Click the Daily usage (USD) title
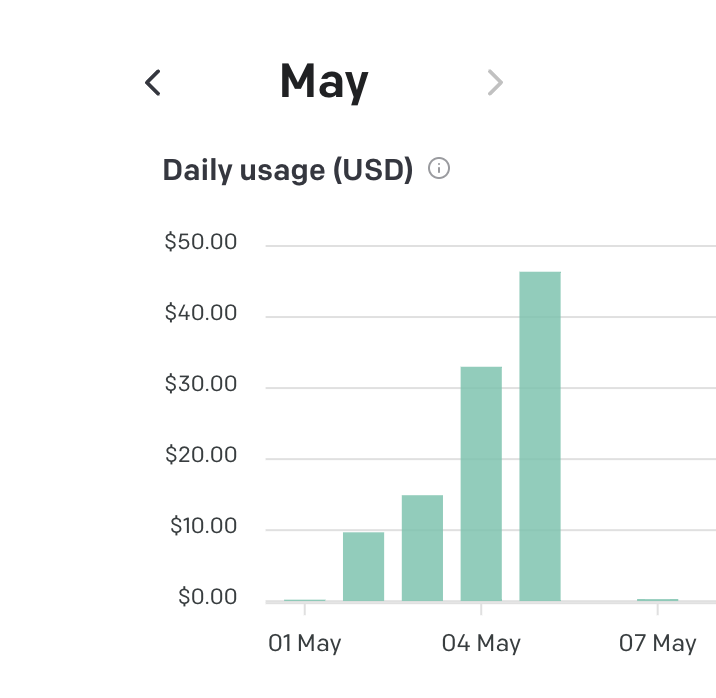Screen dimensions: 716x698 pos(288,170)
